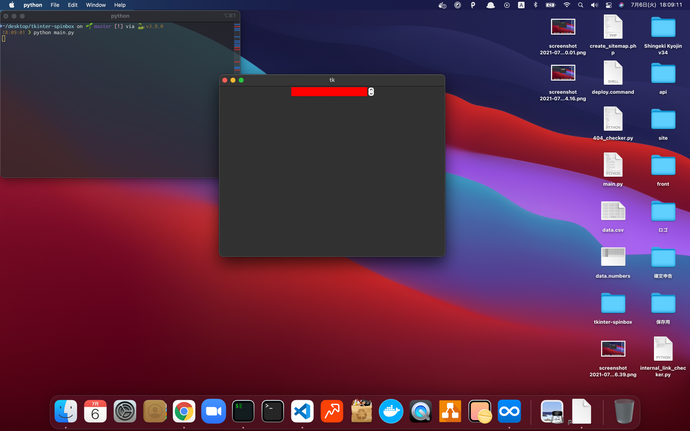Select screenshot 2021-07...4.16.png thumbnail

click(563, 73)
